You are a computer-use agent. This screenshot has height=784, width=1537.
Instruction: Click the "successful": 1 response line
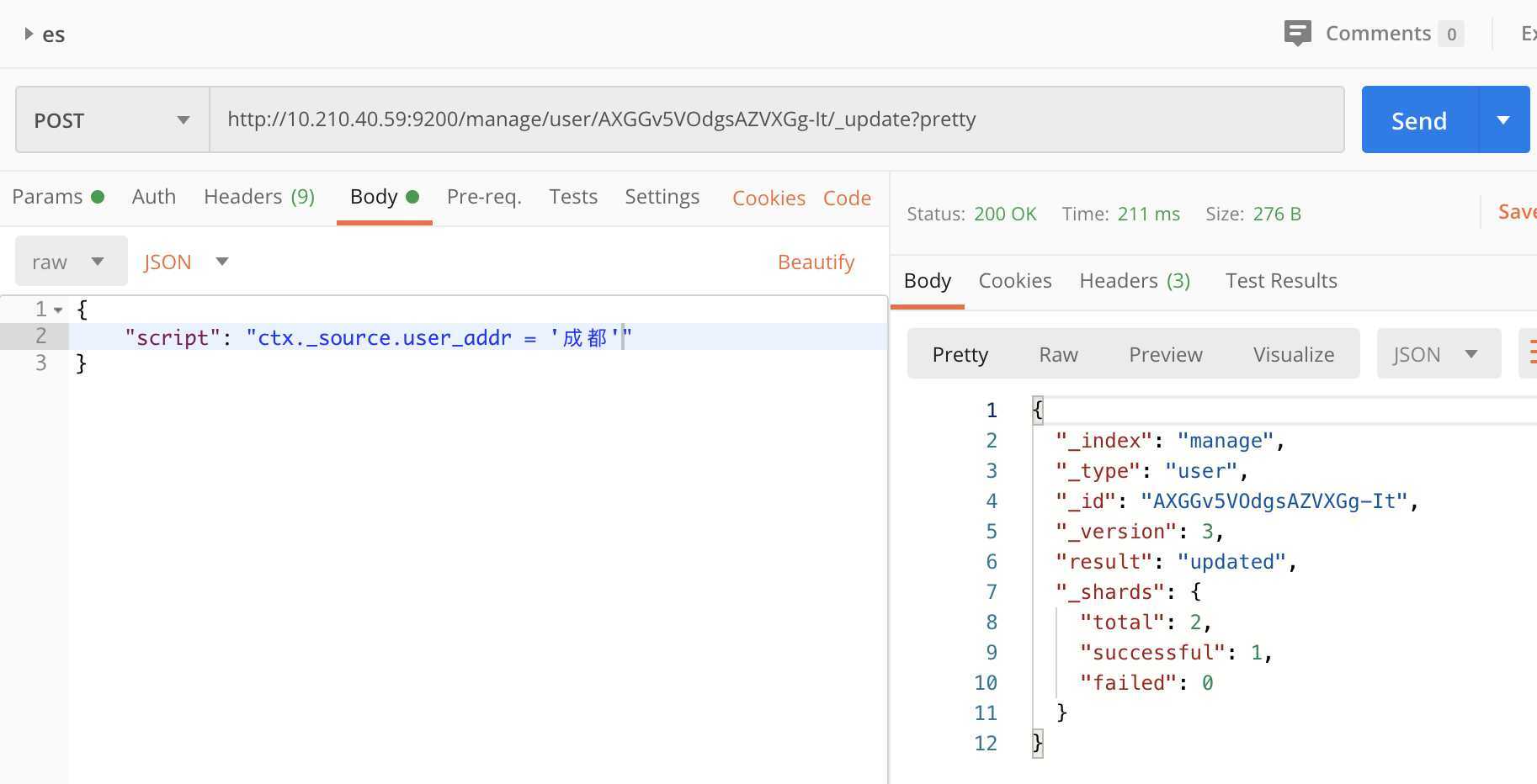point(1176,653)
